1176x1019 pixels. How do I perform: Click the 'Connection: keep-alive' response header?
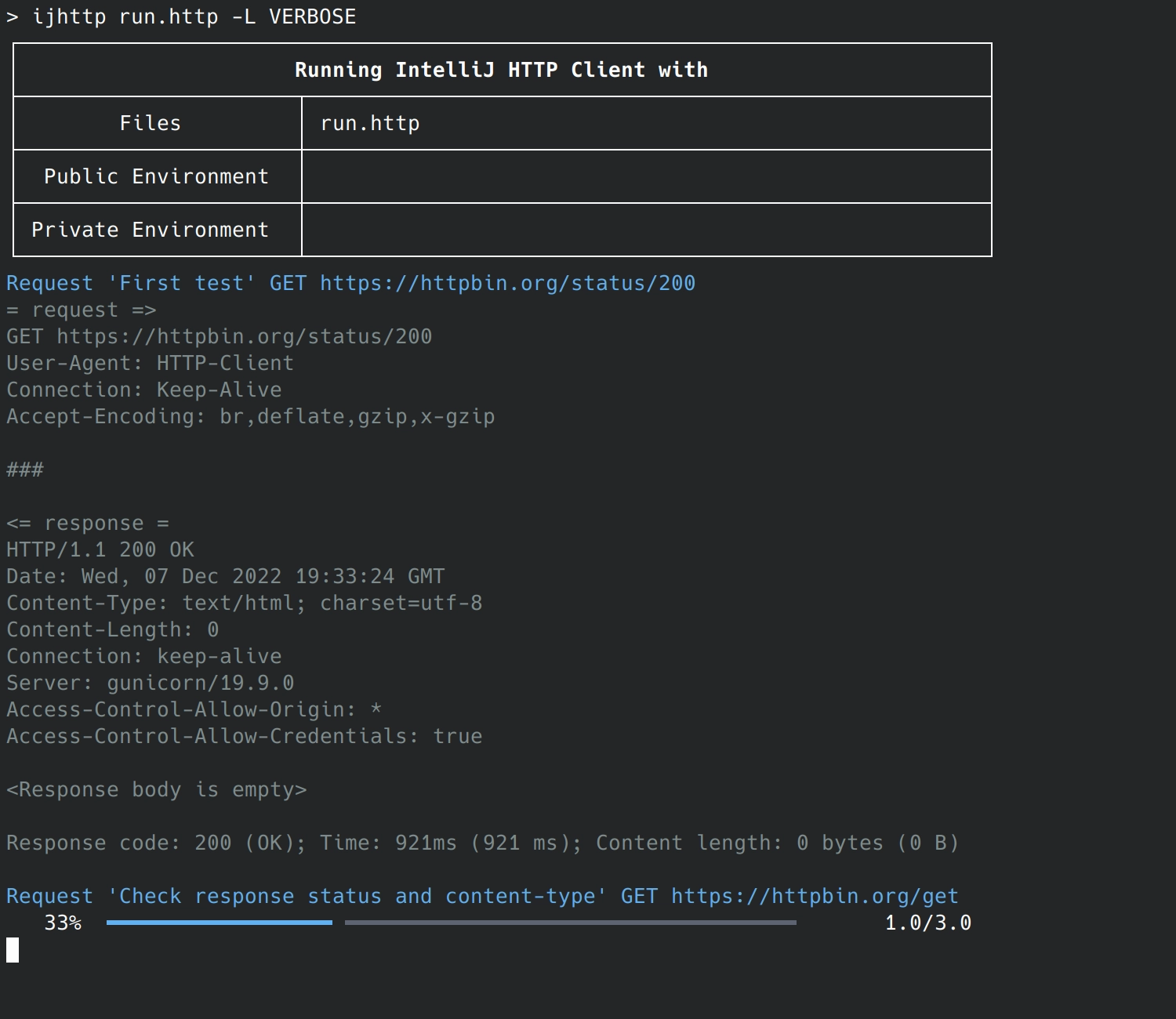click(x=144, y=656)
